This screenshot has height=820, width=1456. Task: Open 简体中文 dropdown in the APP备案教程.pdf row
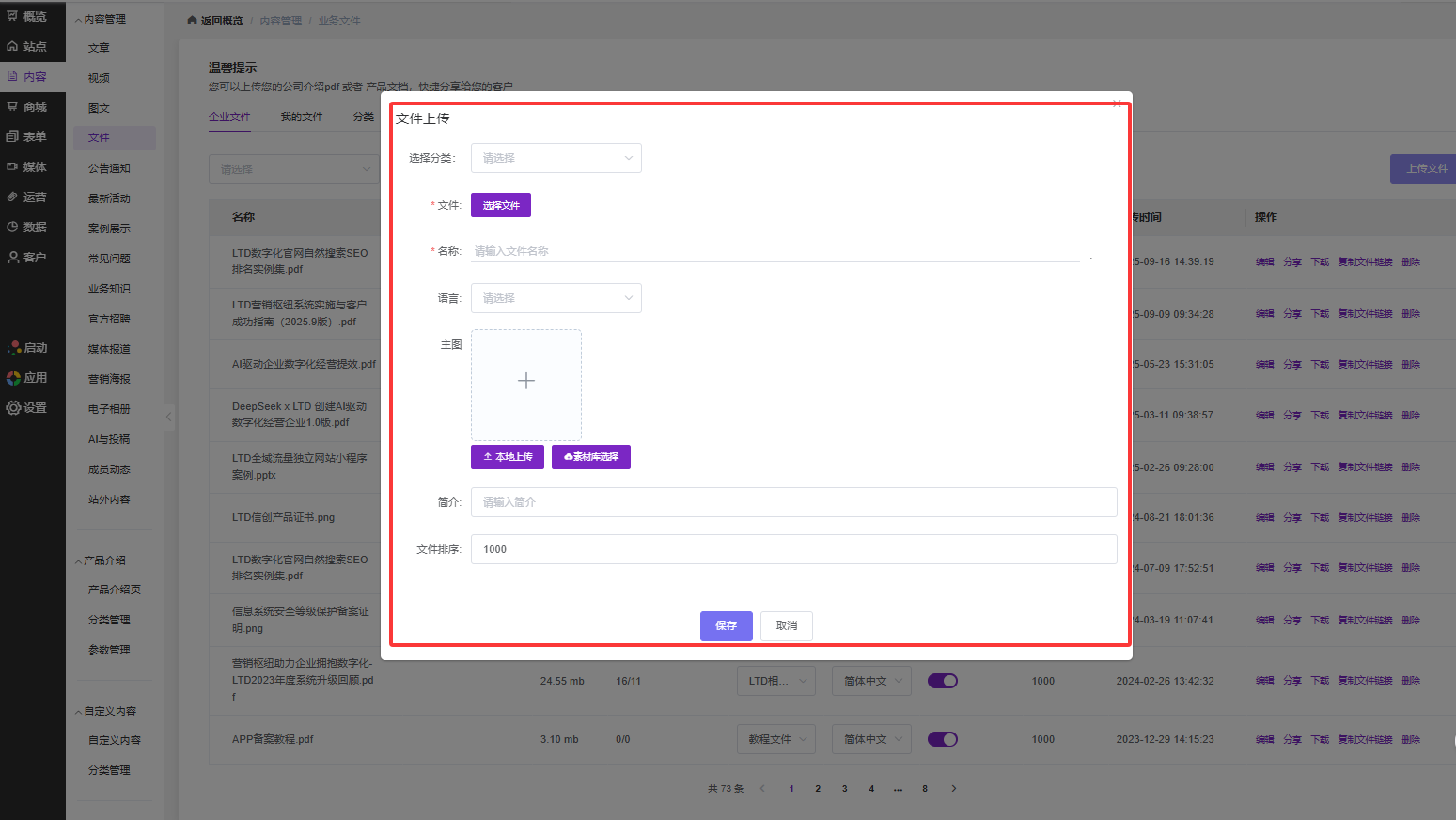coord(872,739)
